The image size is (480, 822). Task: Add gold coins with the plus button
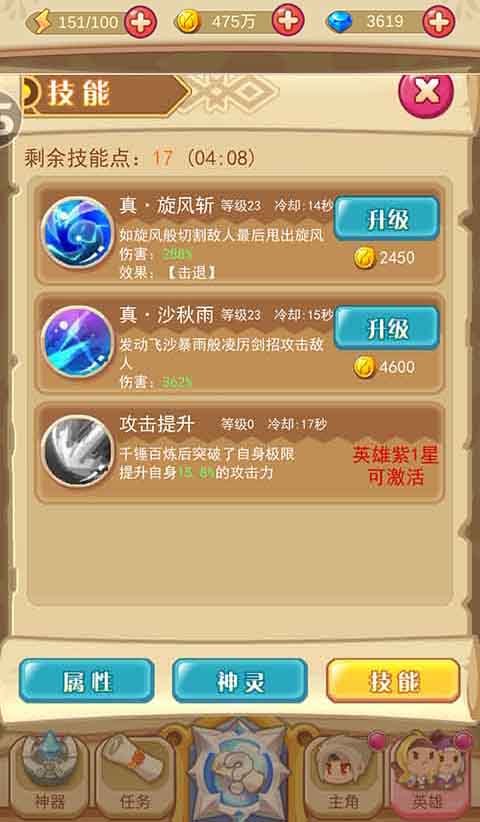(x=288, y=20)
